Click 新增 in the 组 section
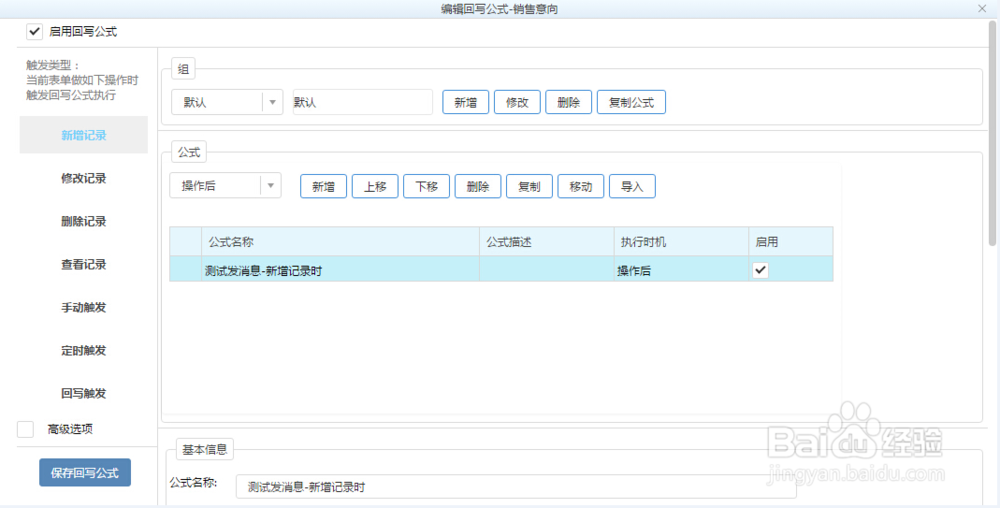This screenshot has width=1000, height=508. tap(466, 102)
